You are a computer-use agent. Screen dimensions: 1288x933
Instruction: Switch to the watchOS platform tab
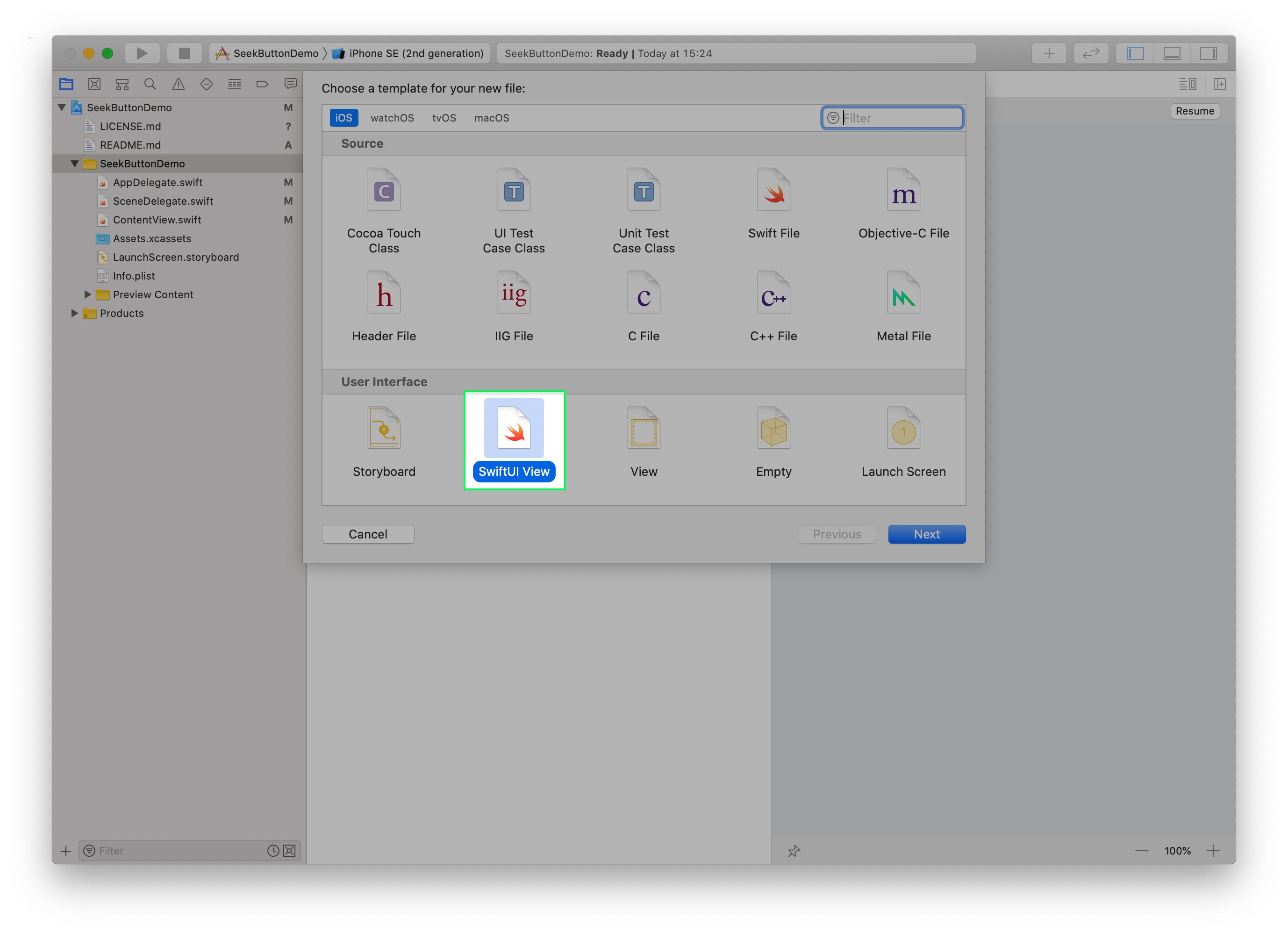(392, 118)
